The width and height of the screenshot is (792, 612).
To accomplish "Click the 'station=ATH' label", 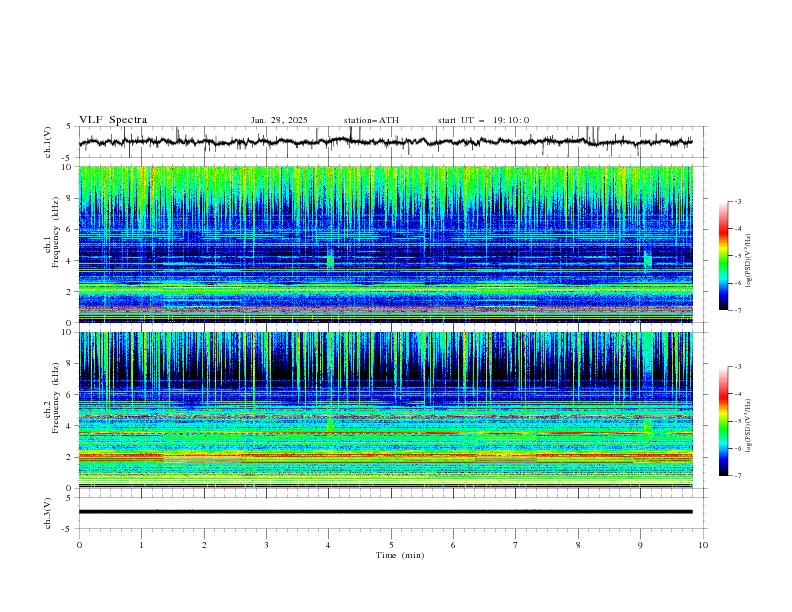I will point(371,120).
